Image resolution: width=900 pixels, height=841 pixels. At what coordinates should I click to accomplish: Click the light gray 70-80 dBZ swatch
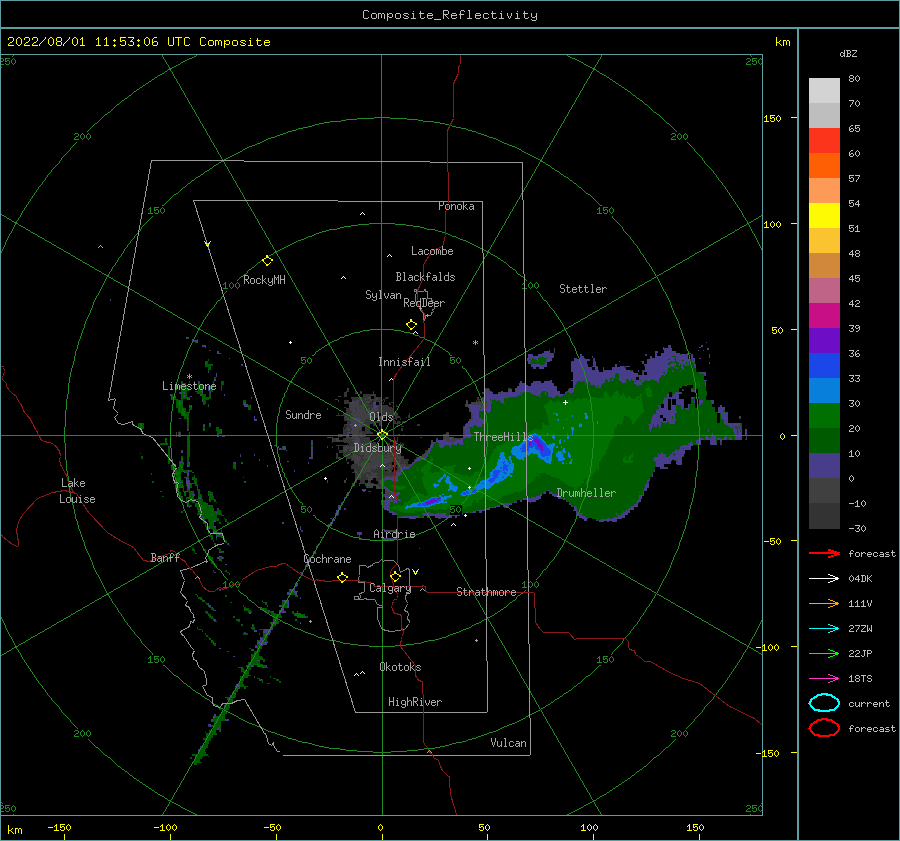click(x=824, y=91)
